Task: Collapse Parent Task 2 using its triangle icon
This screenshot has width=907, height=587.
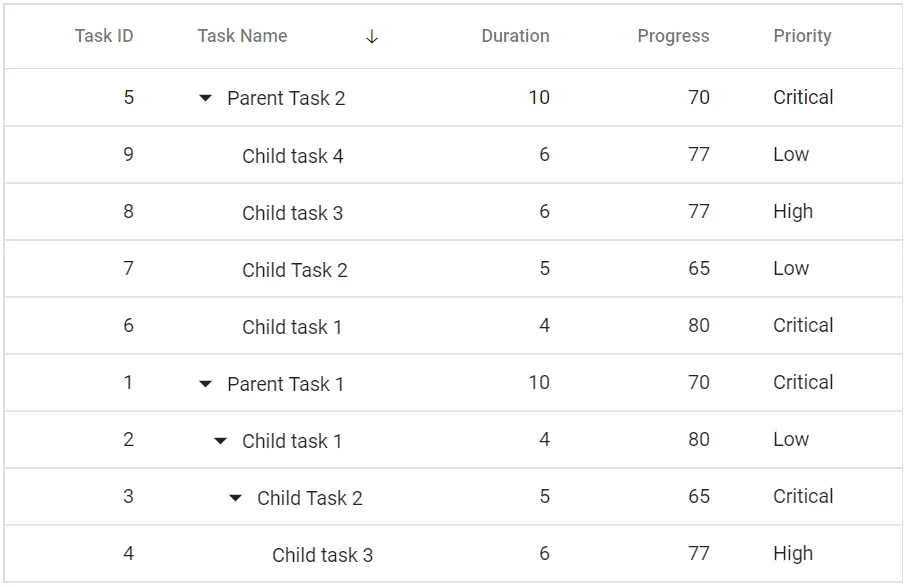Action: coord(205,97)
